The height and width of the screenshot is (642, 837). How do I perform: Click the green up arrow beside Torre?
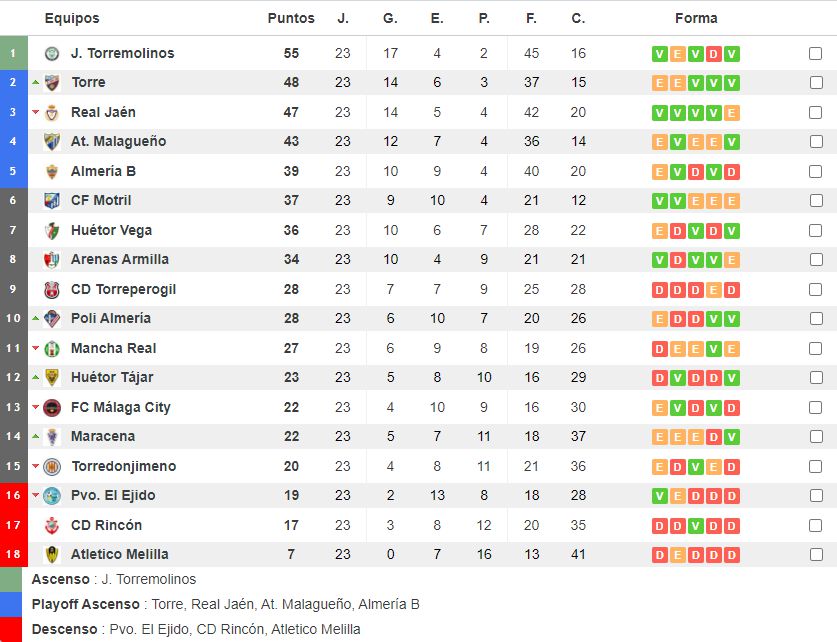point(36,82)
